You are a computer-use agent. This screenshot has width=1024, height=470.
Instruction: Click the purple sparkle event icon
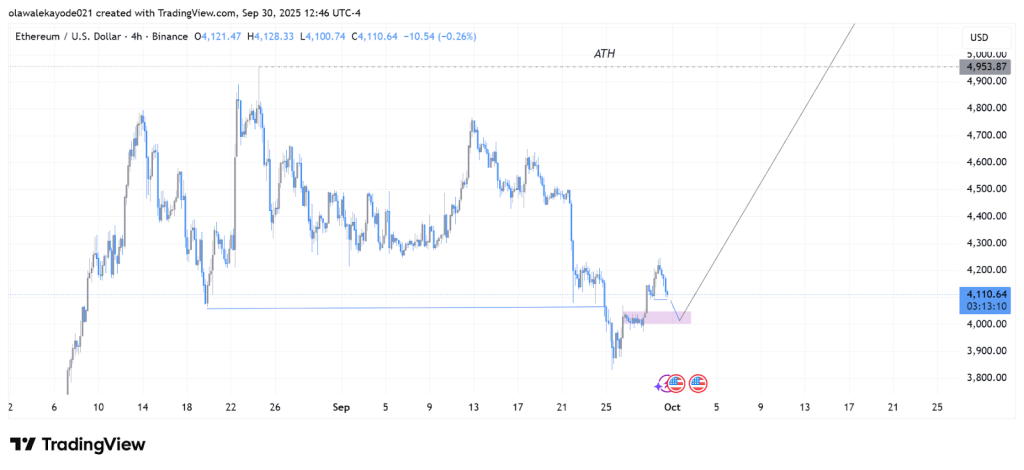(661, 384)
